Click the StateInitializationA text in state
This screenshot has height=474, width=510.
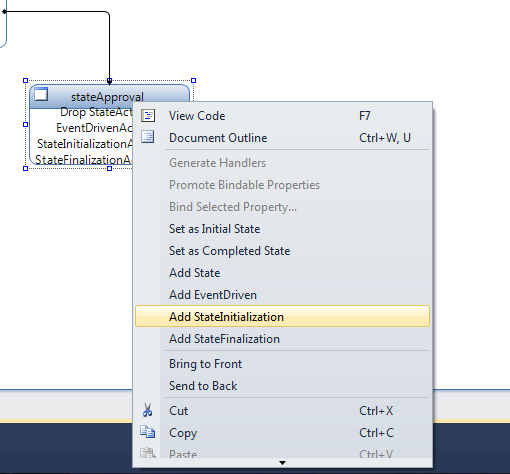pyautogui.click(x=85, y=144)
